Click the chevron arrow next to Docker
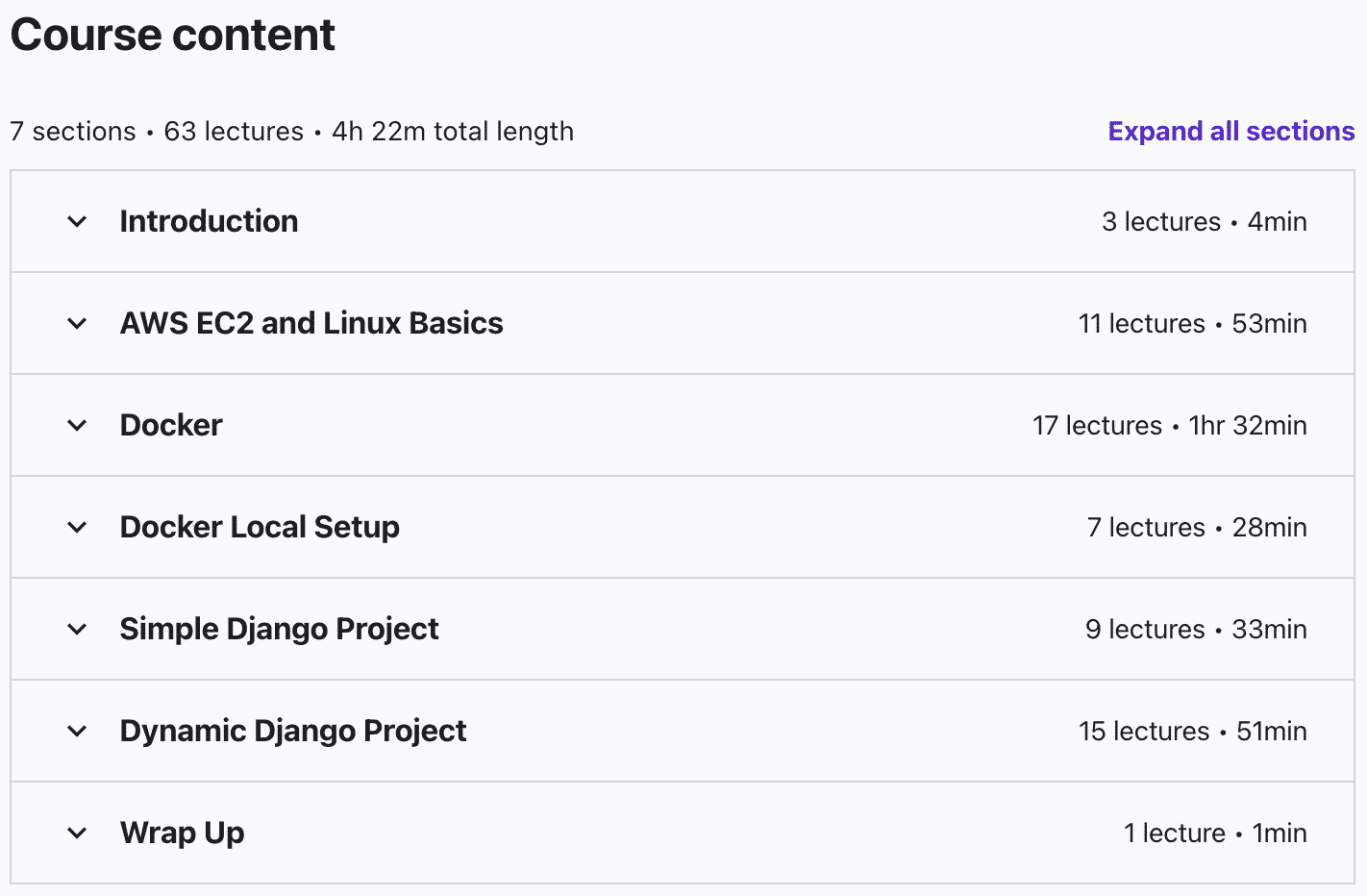The image size is (1367, 896). click(x=77, y=426)
